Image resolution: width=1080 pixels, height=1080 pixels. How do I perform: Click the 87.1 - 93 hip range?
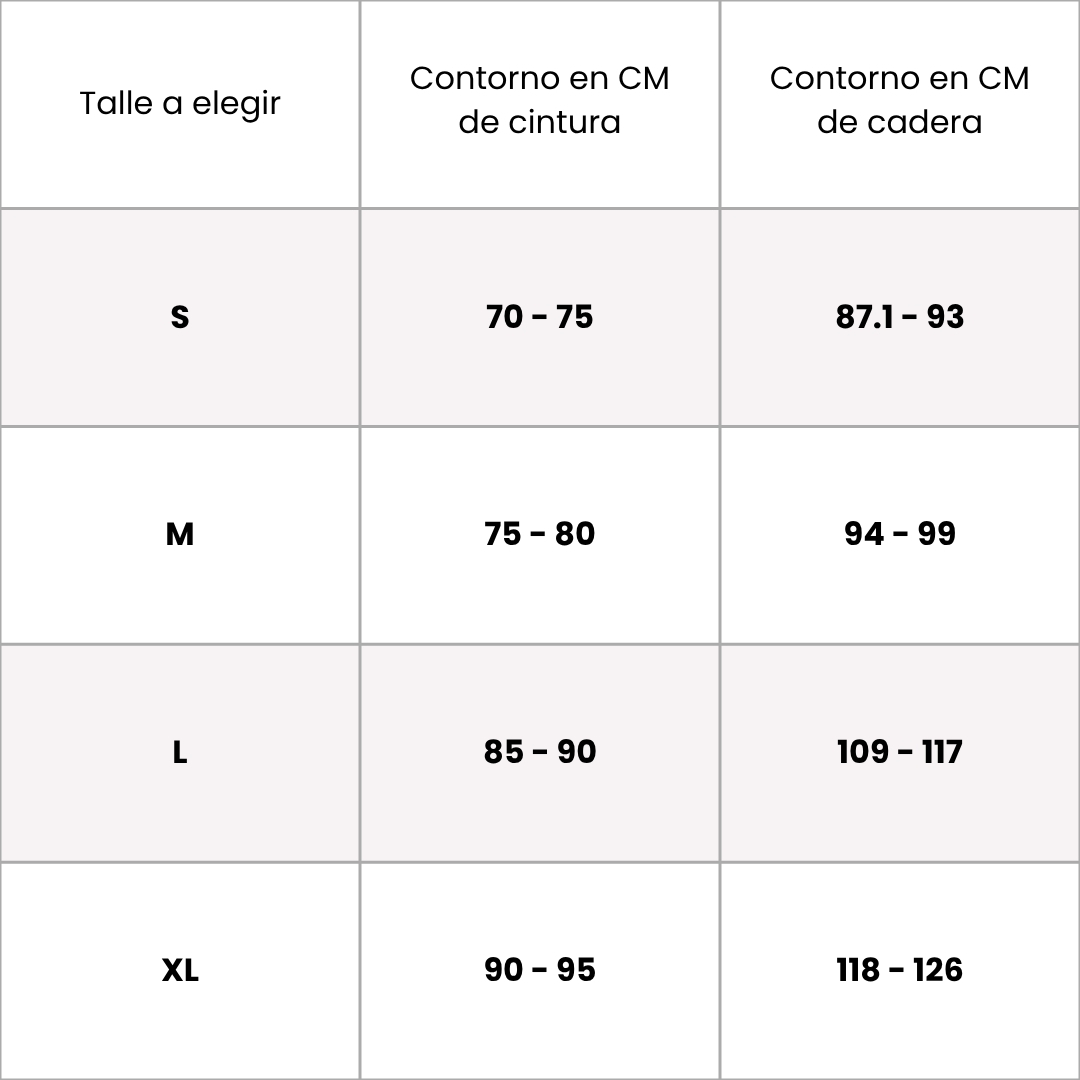pyautogui.click(x=899, y=317)
